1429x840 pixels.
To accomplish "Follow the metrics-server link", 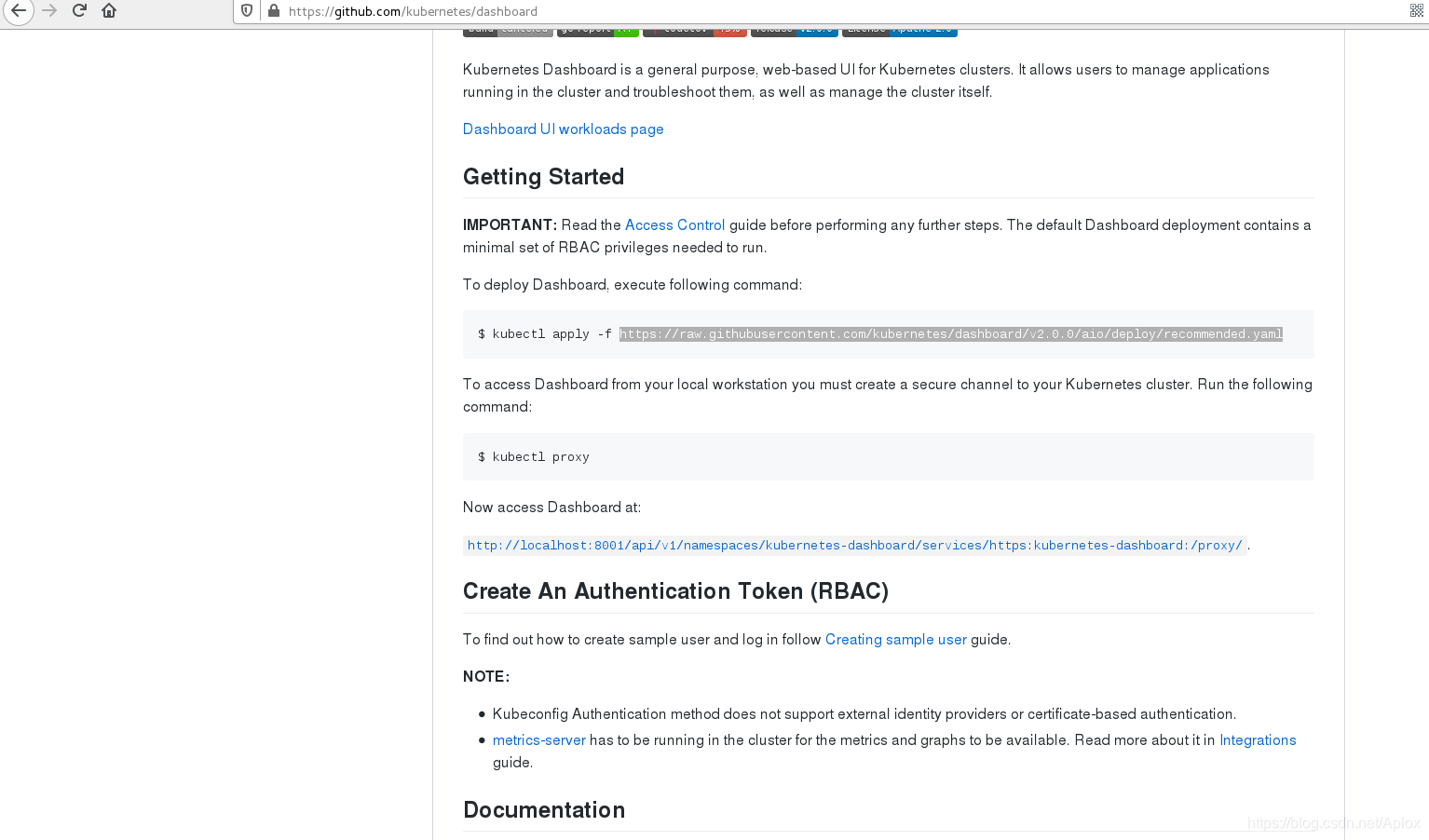I will click(x=539, y=740).
